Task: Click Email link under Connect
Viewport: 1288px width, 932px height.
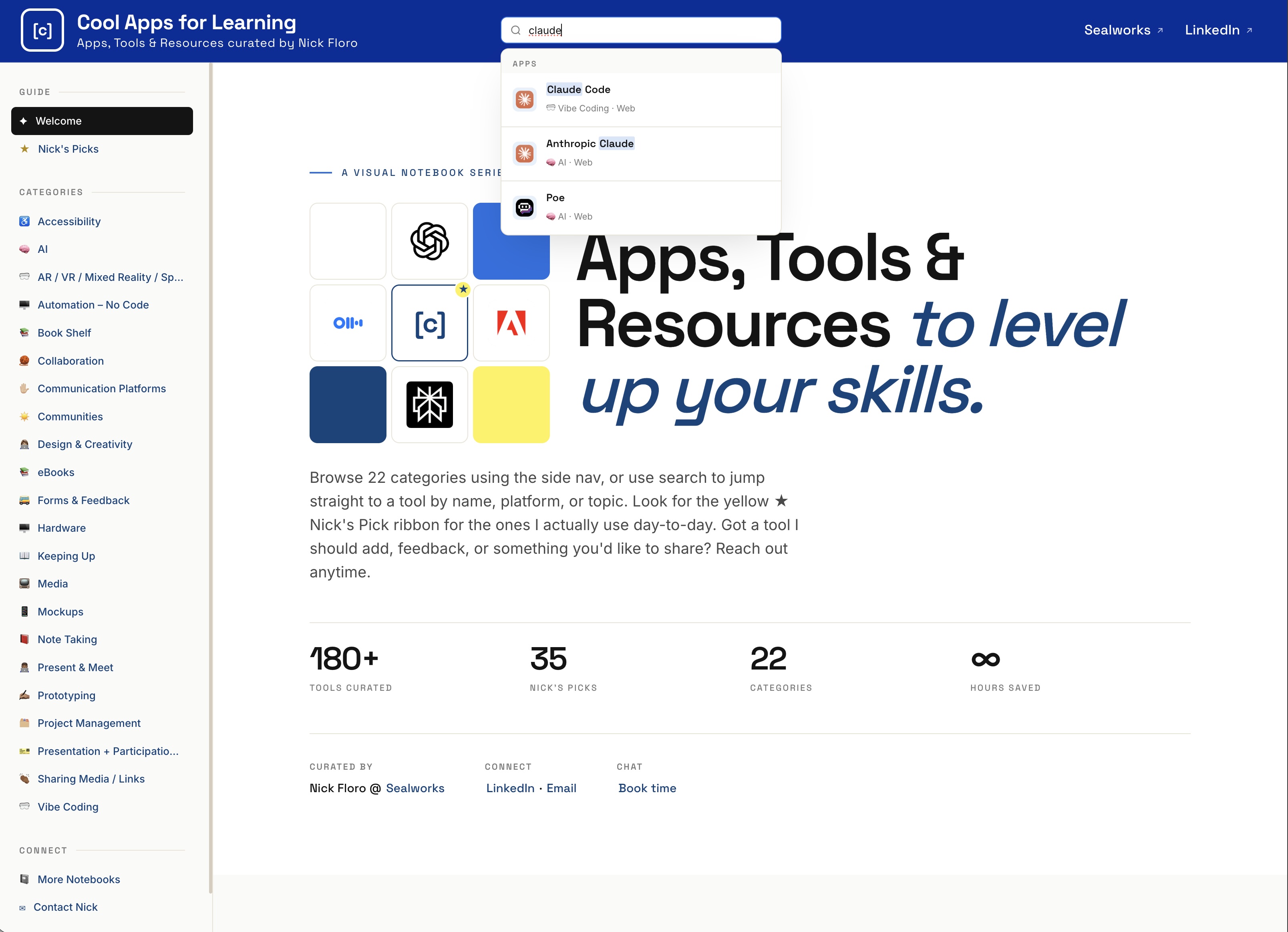Action: pos(561,788)
